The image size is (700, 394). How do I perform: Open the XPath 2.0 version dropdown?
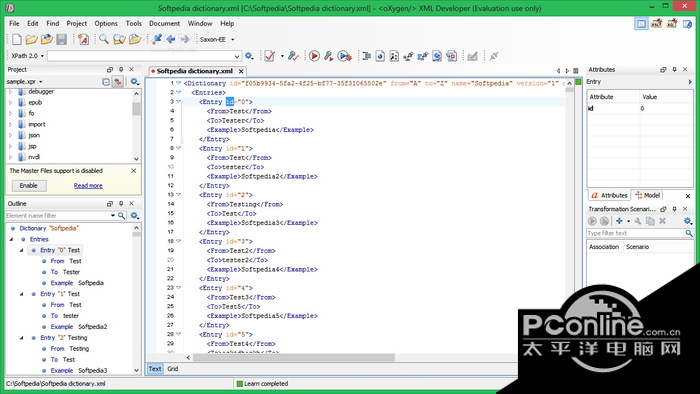pyautogui.click(x=27, y=56)
